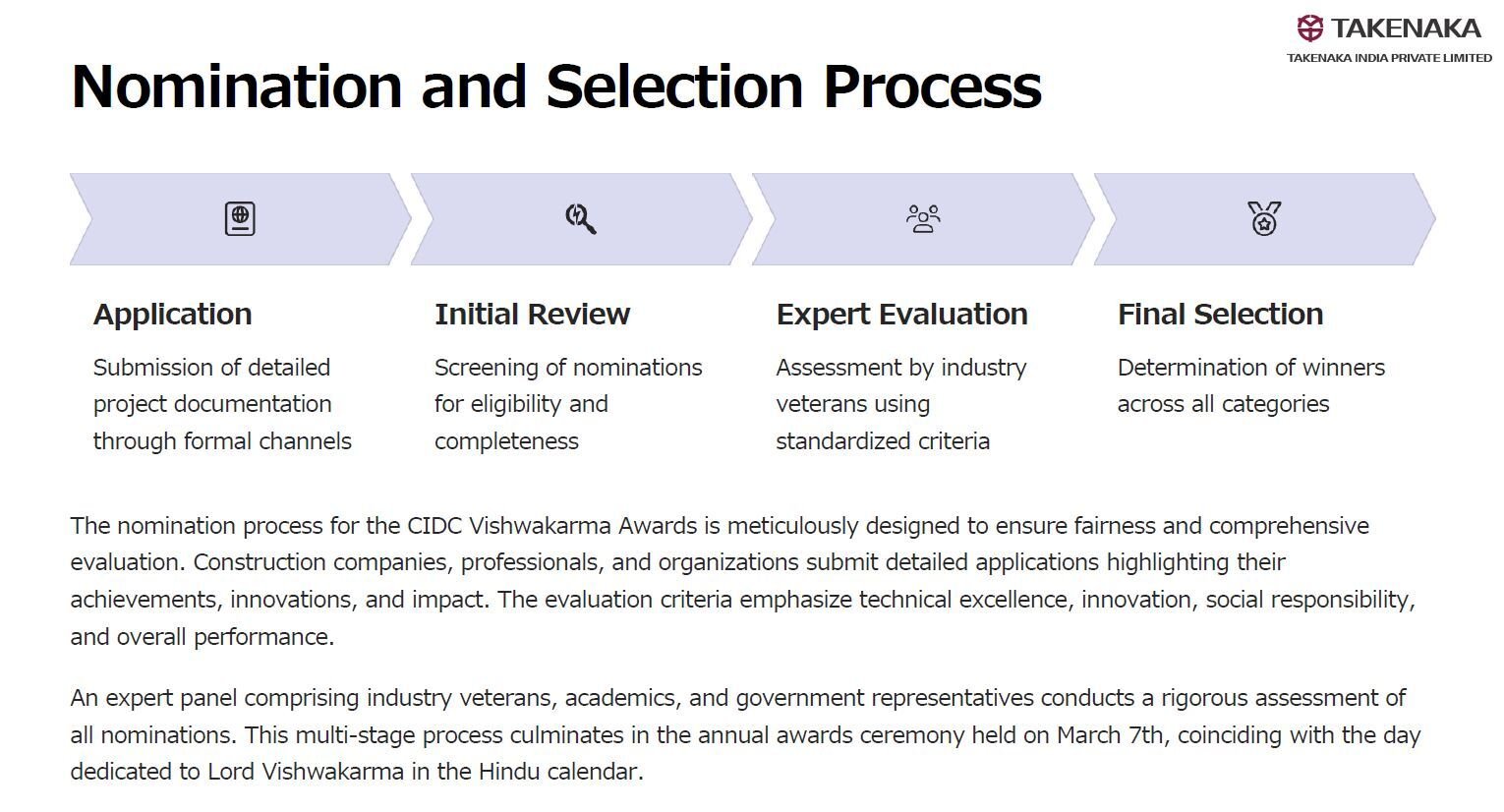Select the Nomination and Selection Process title
The width and height of the screenshot is (1504, 812).
click(x=556, y=87)
